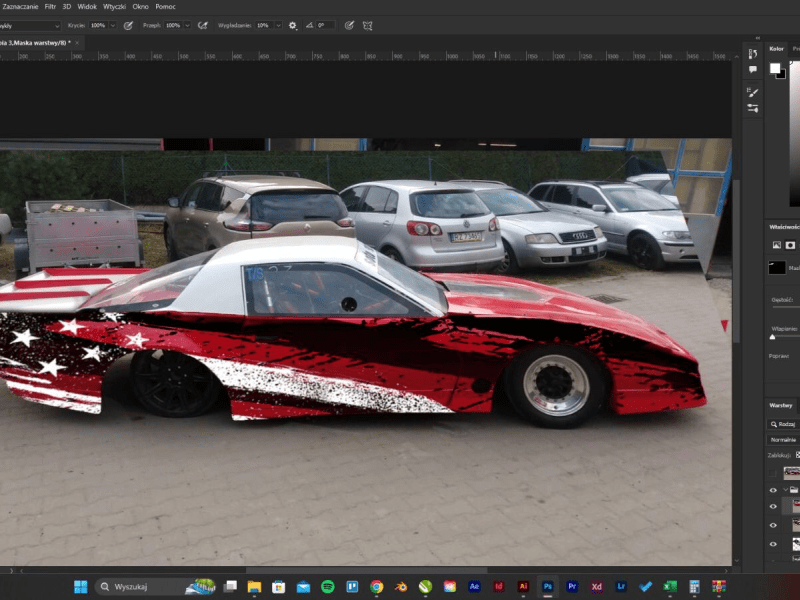Viewport: 800px width, 600px height.
Task: Open the 3D menu
Action: [67, 7]
